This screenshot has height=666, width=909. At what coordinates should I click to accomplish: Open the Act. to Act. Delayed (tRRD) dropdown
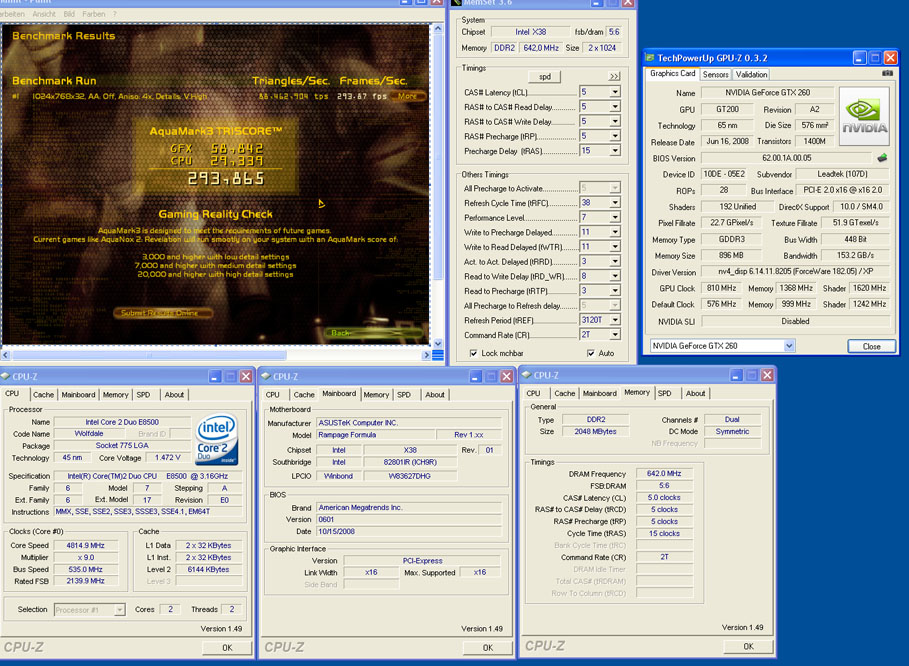pos(615,261)
